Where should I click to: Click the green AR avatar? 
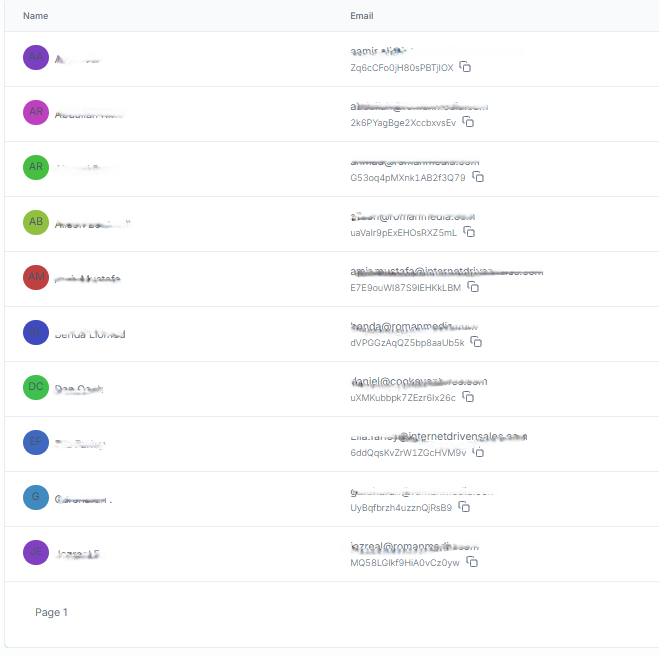tap(36, 167)
